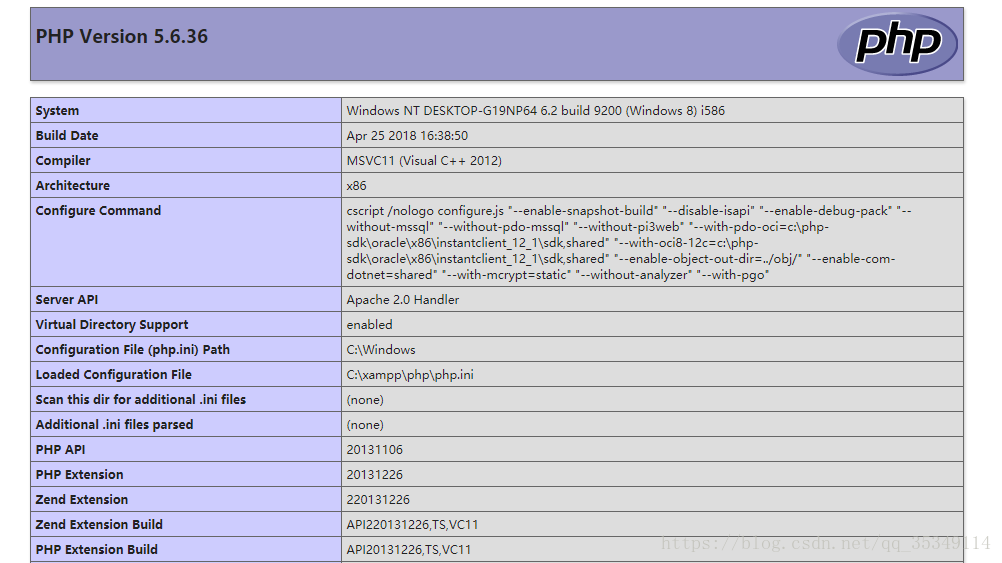
Task: Click the PHP Extension label
Action: click(x=80, y=474)
